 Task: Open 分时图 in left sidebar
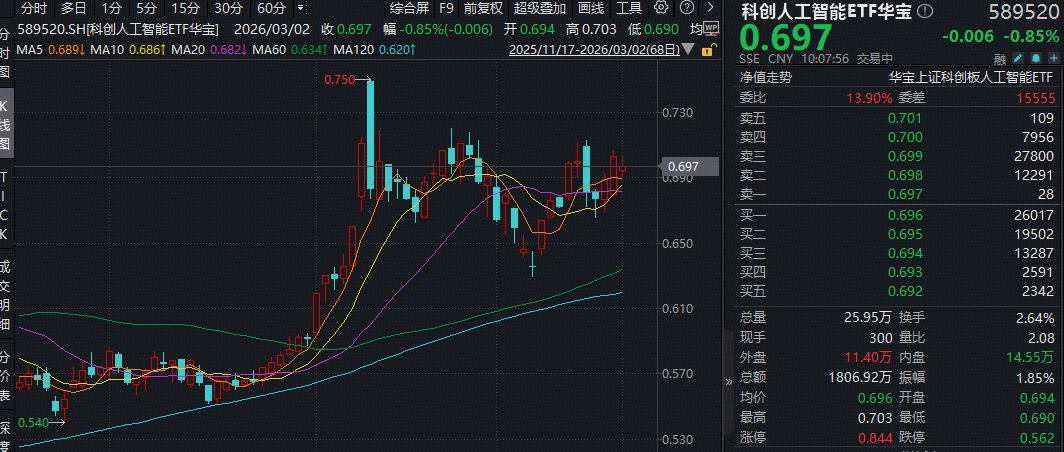(x=5, y=53)
